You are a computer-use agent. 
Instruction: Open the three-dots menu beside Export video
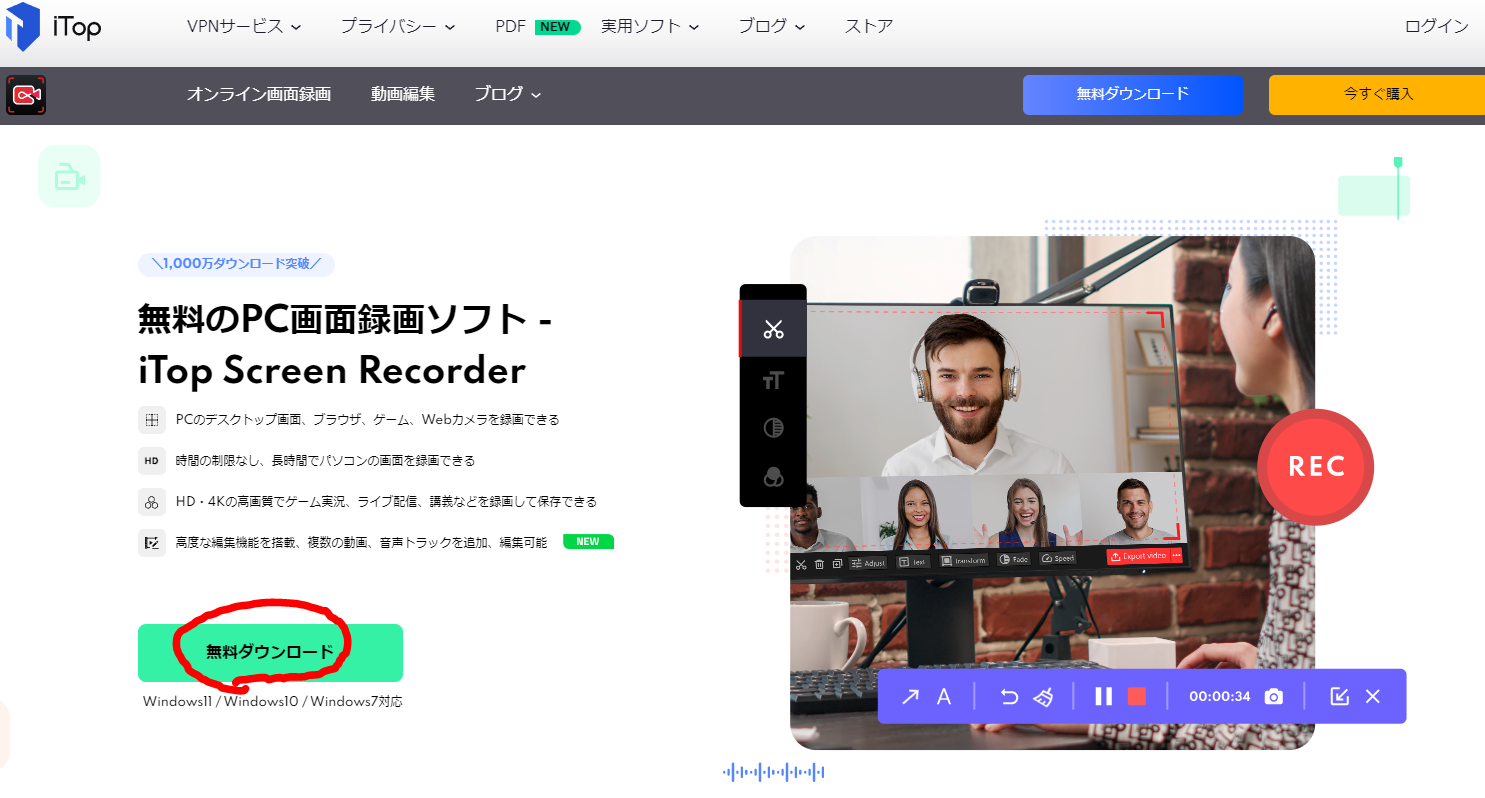click(x=1176, y=556)
